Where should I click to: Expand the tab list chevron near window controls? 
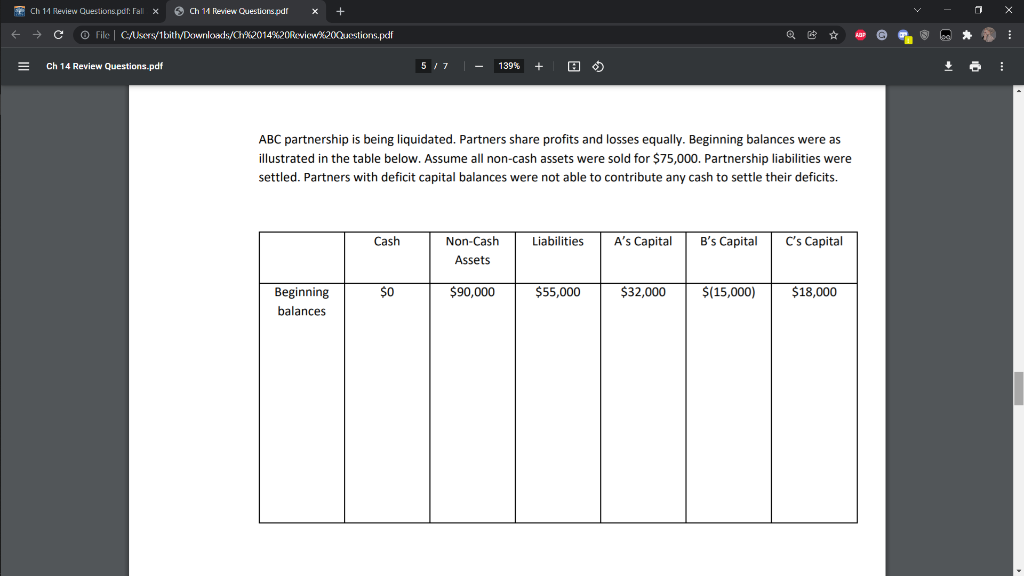click(916, 10)
